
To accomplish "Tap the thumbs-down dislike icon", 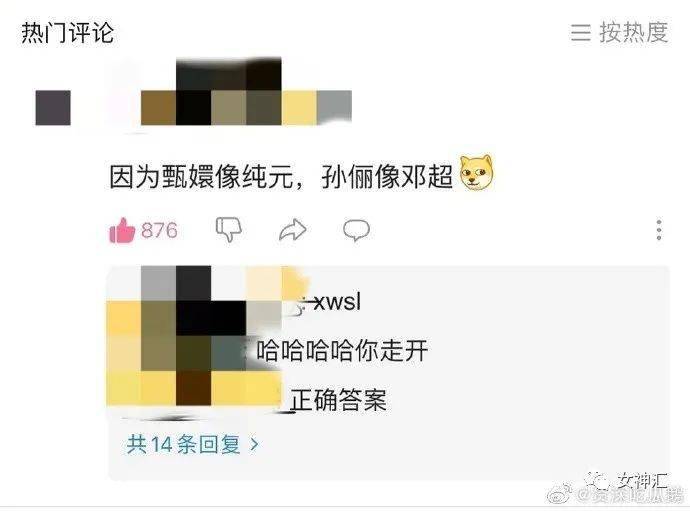I will (228, 229).
